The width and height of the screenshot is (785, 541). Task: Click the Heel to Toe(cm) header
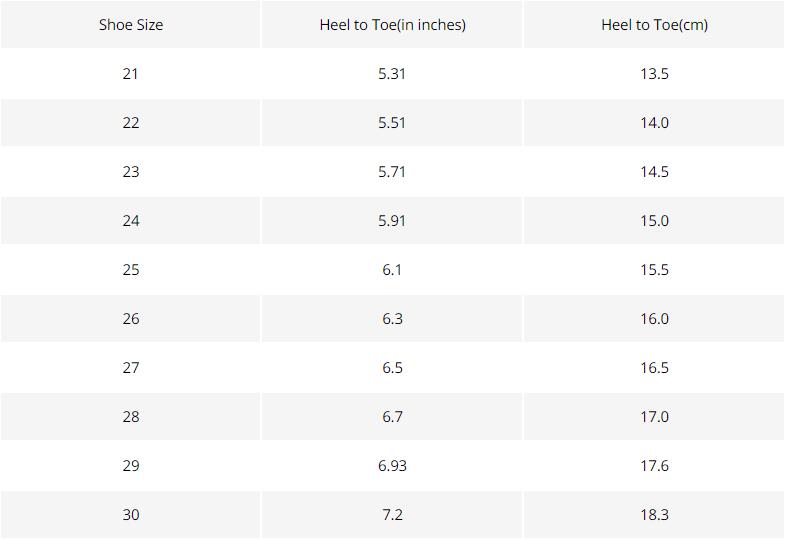(654, 25)
